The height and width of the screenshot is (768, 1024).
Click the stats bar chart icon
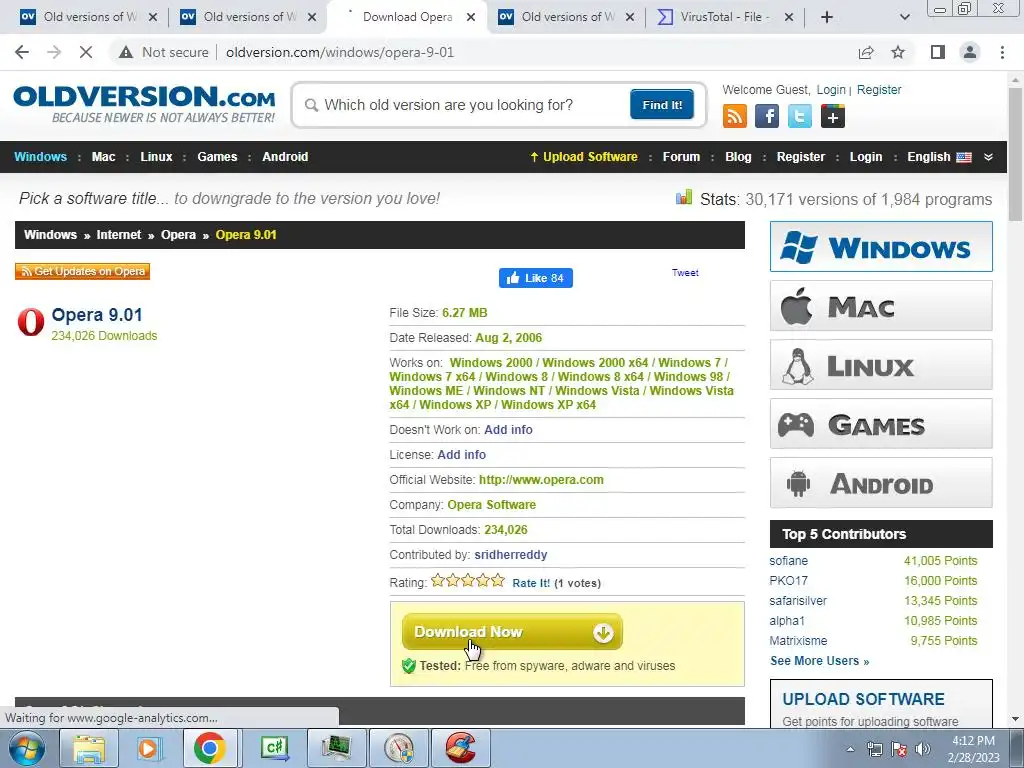tap(684, 197)
